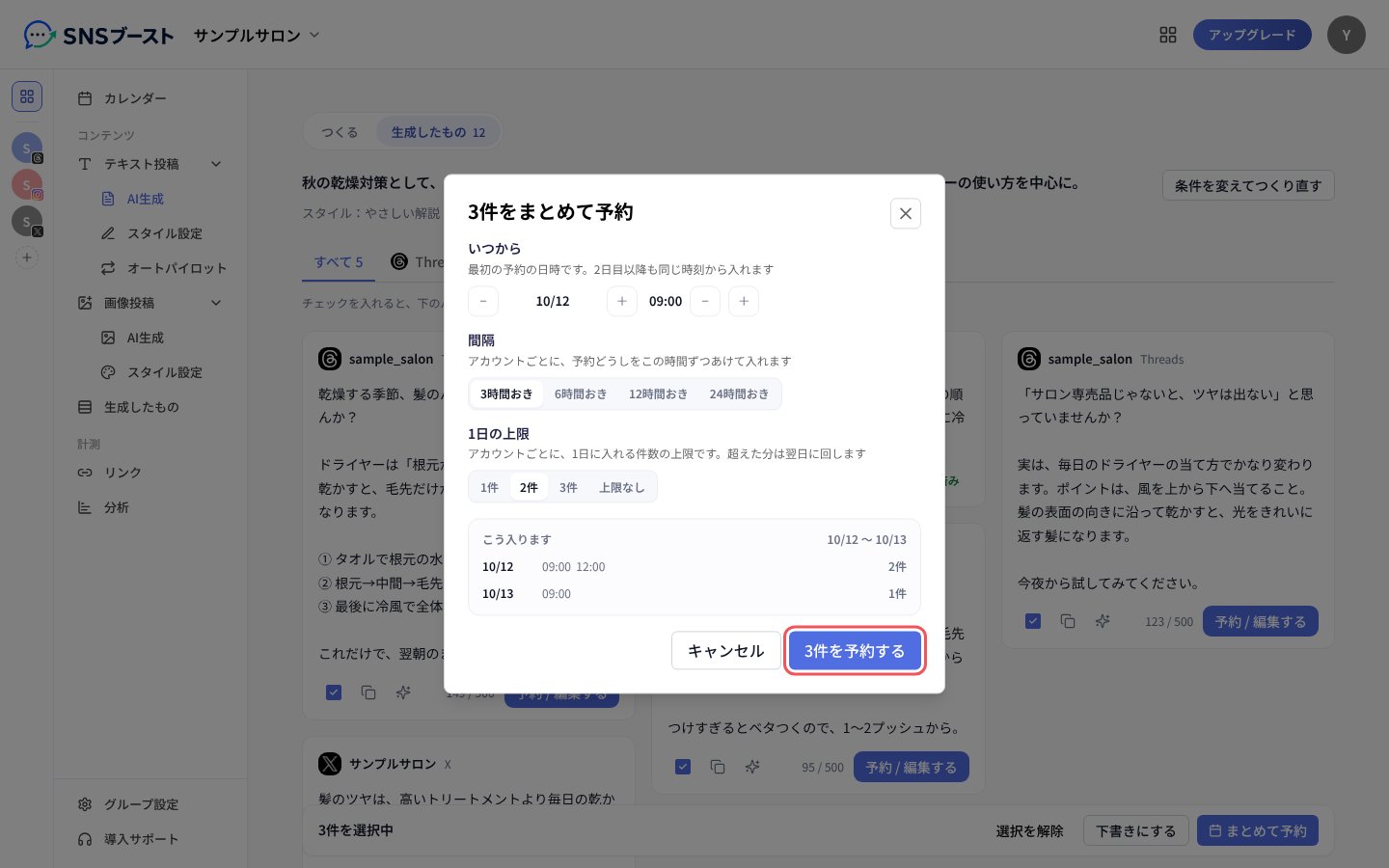Close the 3件をまとめて予約 dialog
The image size is (1389, 868).
click(905, 213)
